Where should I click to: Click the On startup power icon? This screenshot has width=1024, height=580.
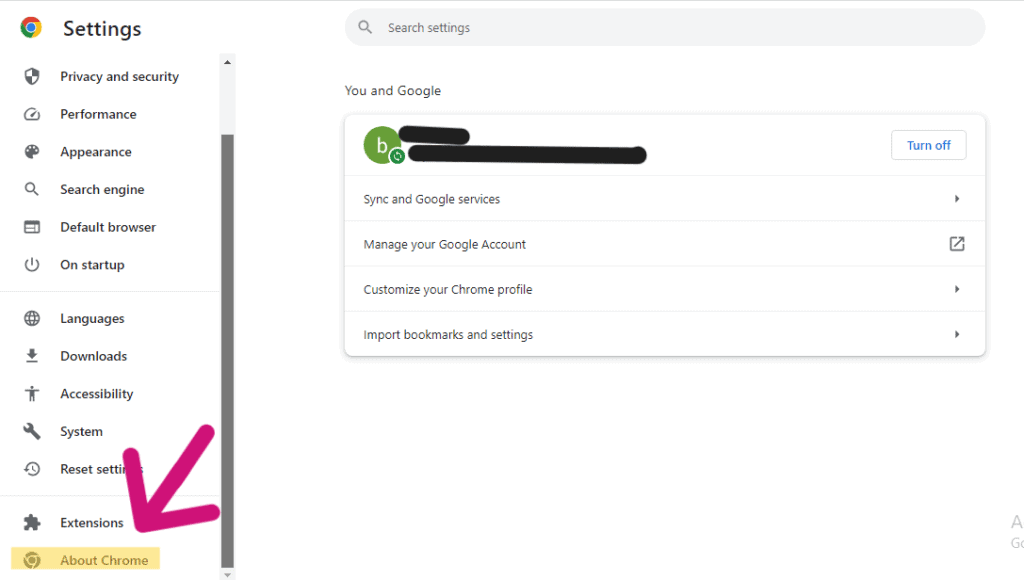31,265
